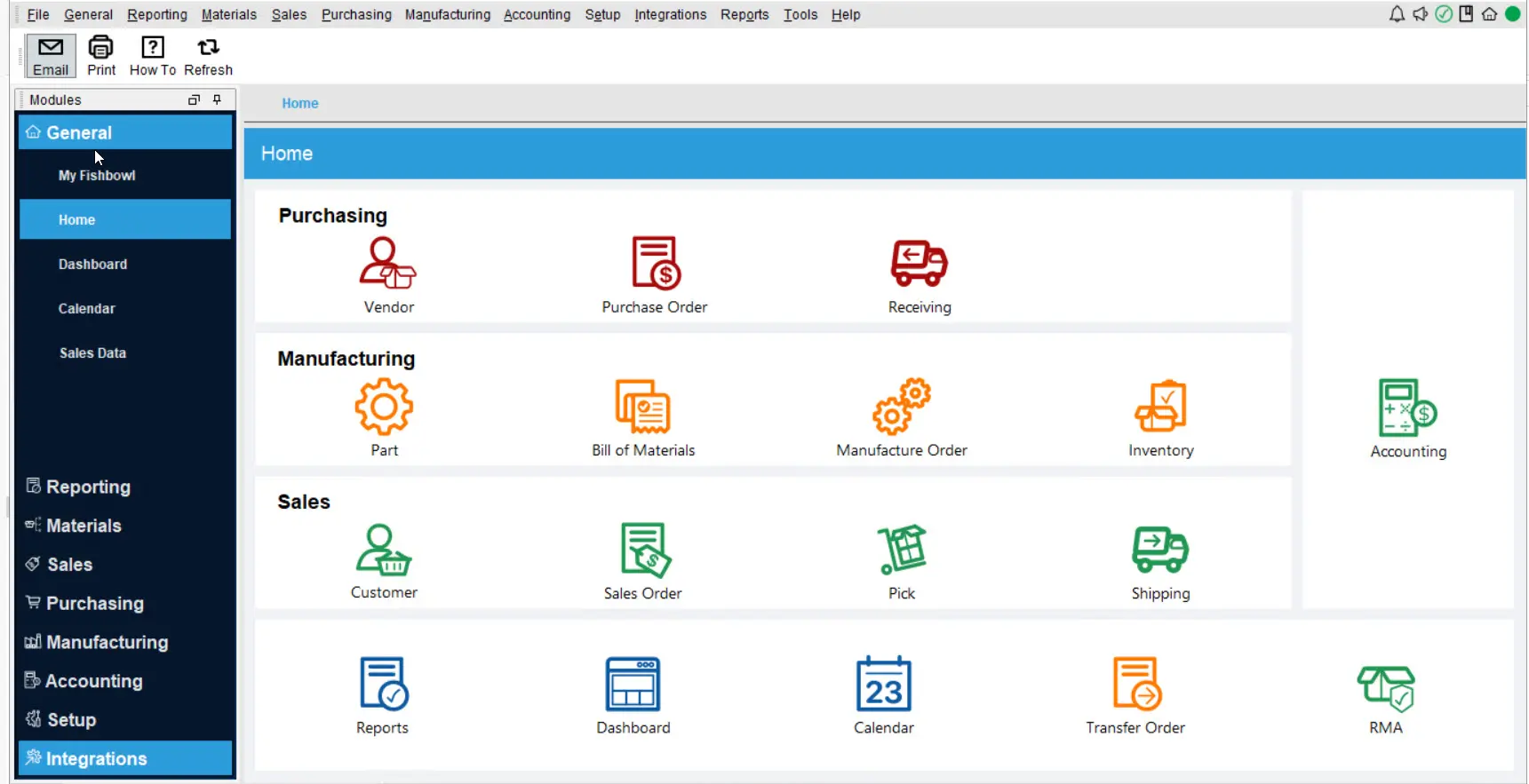
Task: Open the Tools menu
Action: tap(800, 14)
